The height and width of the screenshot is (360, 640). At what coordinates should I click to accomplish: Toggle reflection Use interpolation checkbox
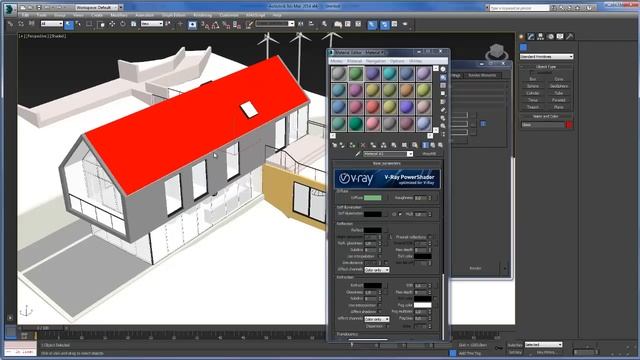[380, 256]
